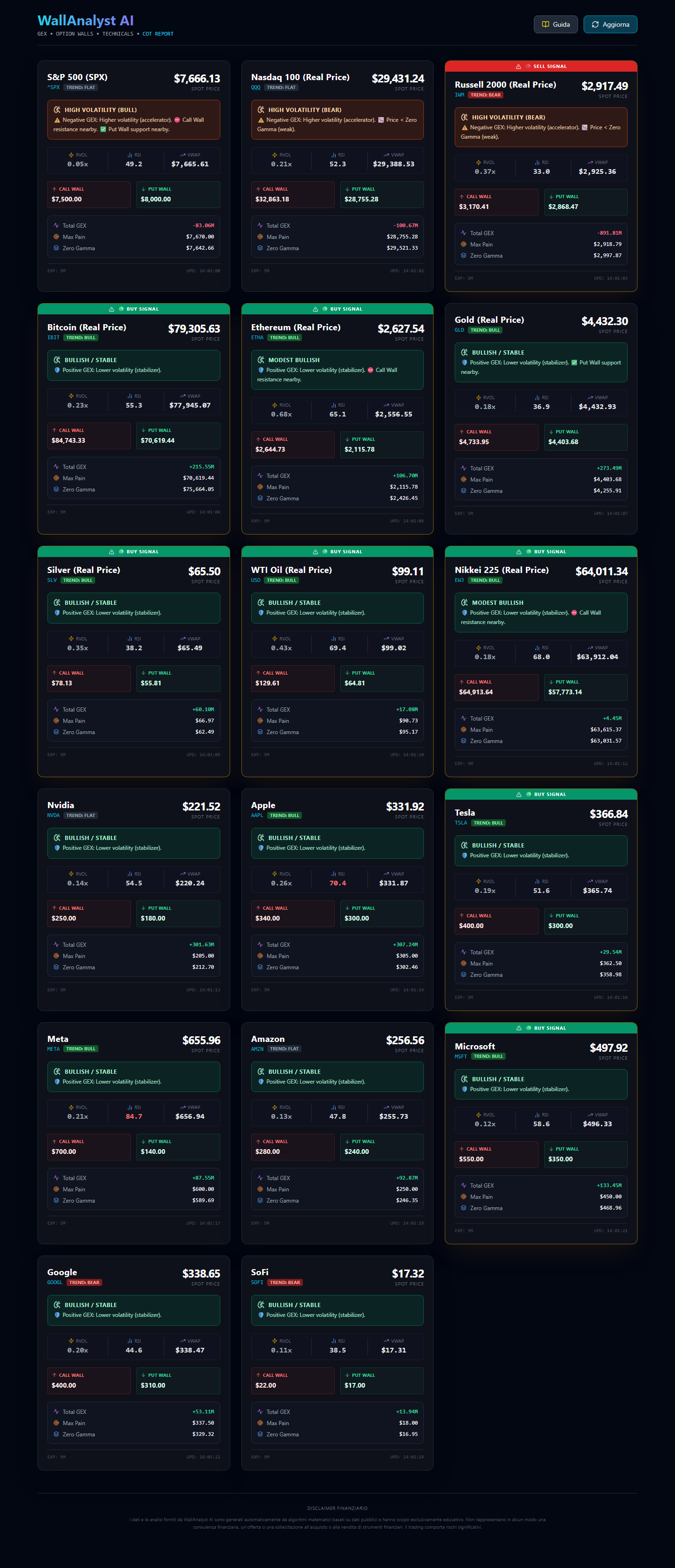Image resolution: width=675 pixels, height=1568 pixels.
Task: Click the Total GEX pulse icon in Gold card
Action: [x=464, y=468]
